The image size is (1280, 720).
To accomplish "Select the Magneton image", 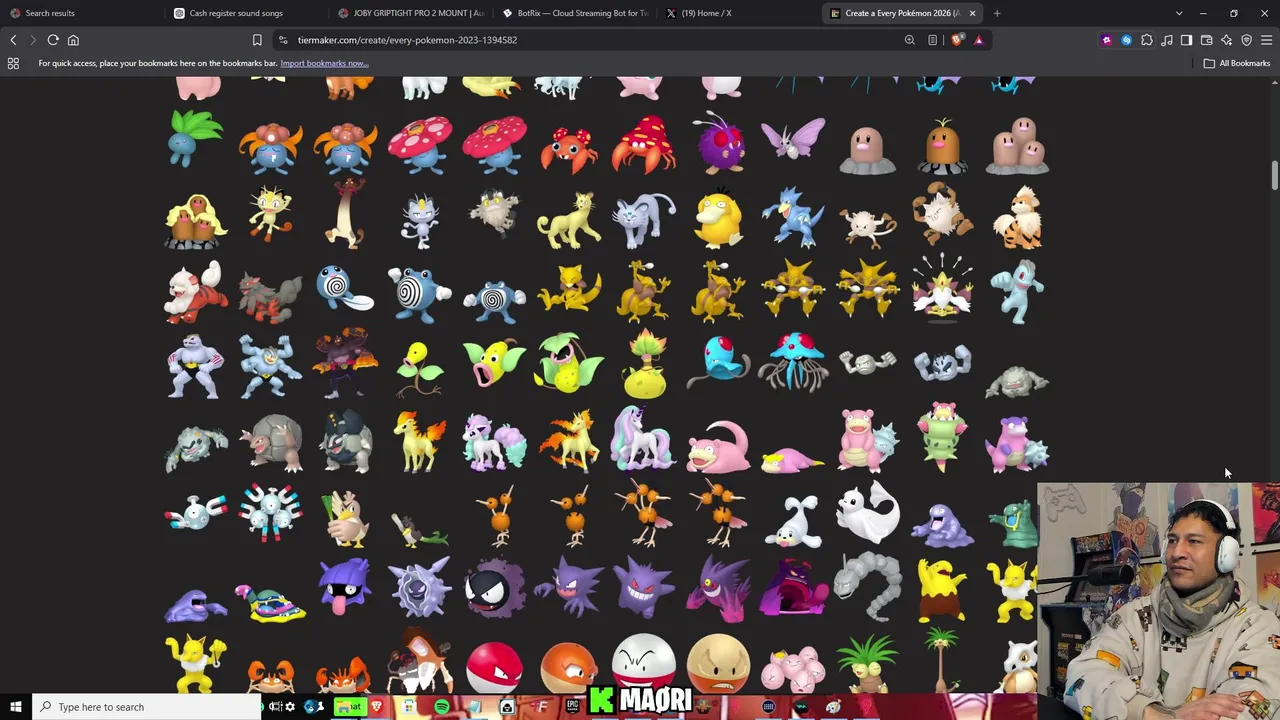I will (270, 515).
